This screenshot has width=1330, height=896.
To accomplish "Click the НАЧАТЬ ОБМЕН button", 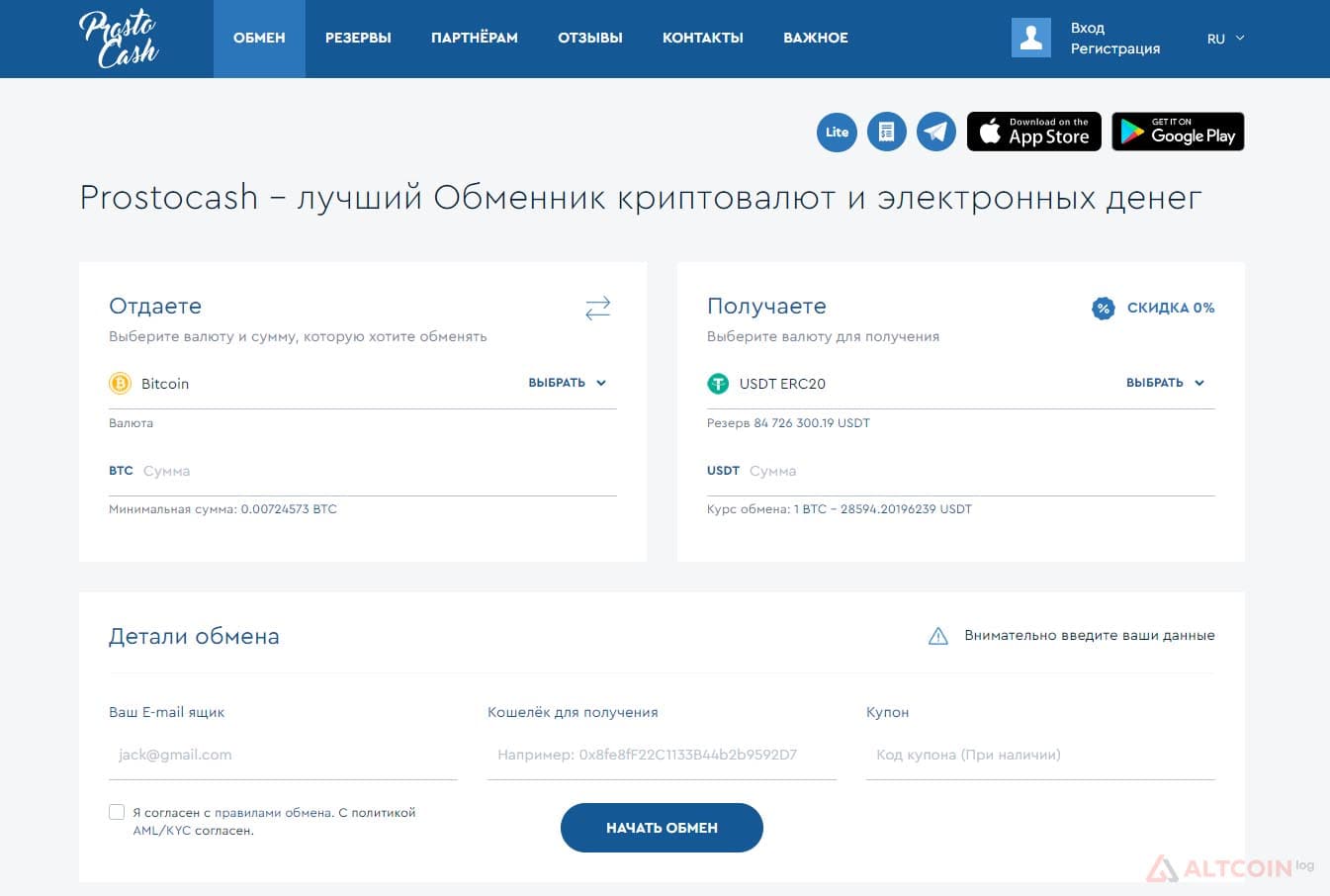I will point(662,828).
